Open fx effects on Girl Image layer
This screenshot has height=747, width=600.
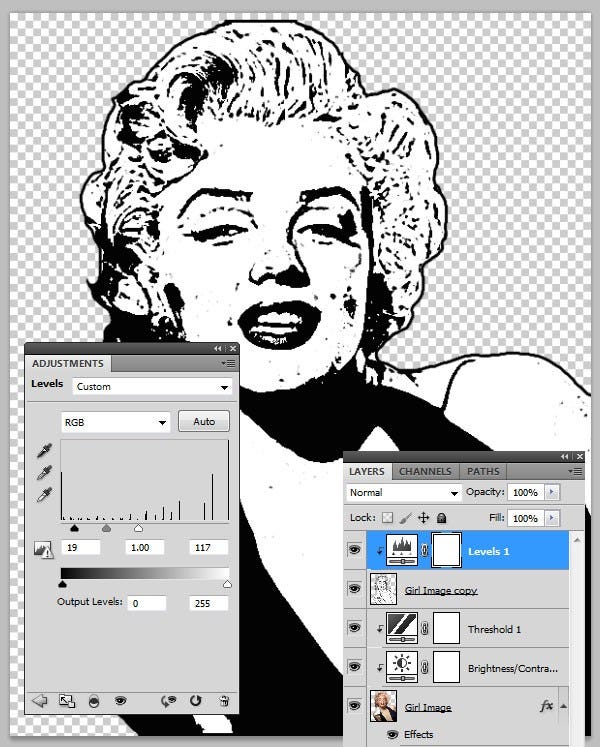tap(547, 706)
